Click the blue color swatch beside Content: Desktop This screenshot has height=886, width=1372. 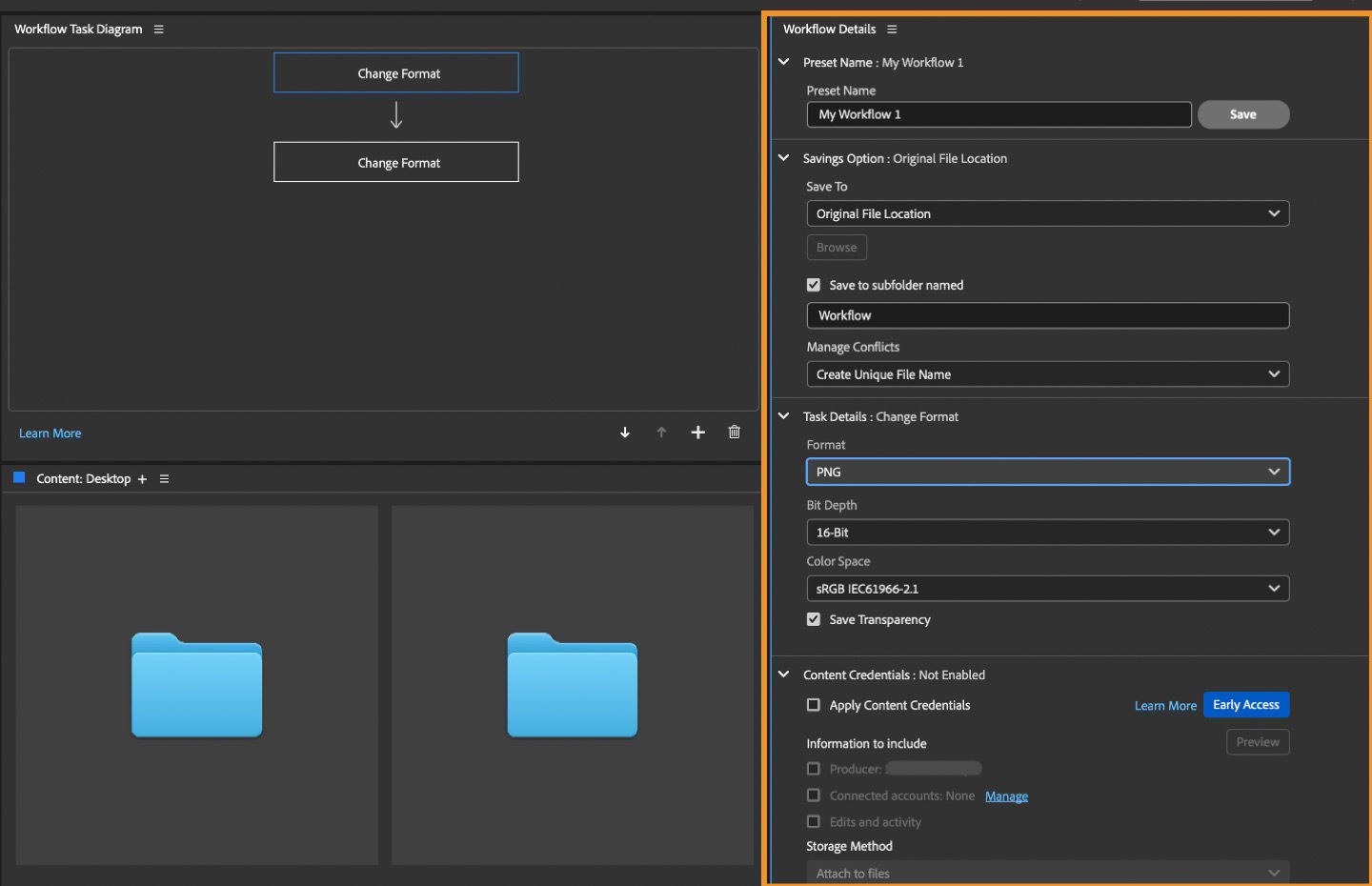click(x=19, y=478)
